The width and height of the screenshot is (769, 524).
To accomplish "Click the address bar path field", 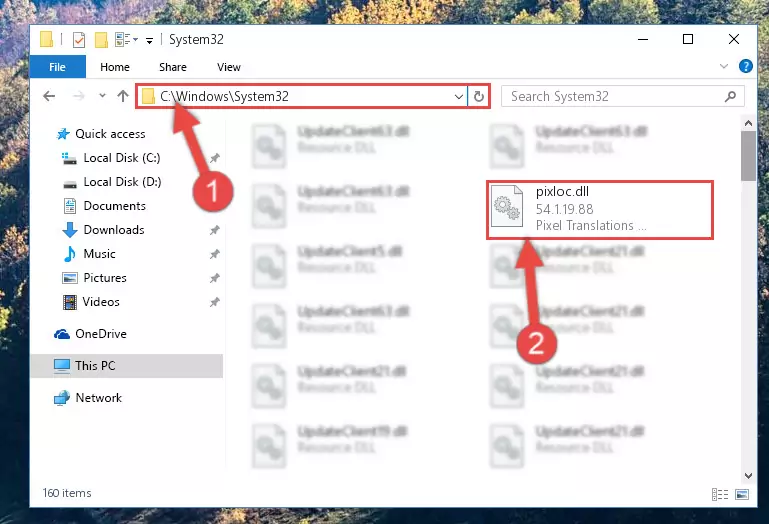I will pos(302,96).
